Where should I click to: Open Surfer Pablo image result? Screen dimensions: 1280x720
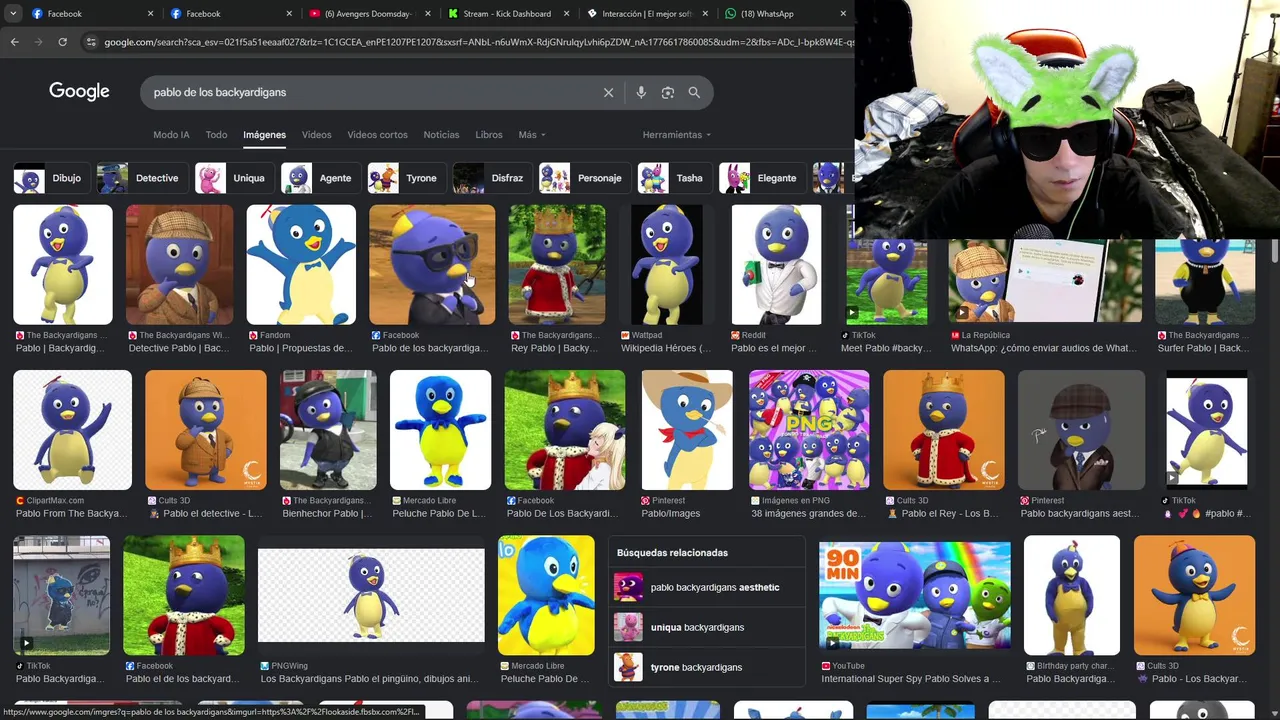1205,282
